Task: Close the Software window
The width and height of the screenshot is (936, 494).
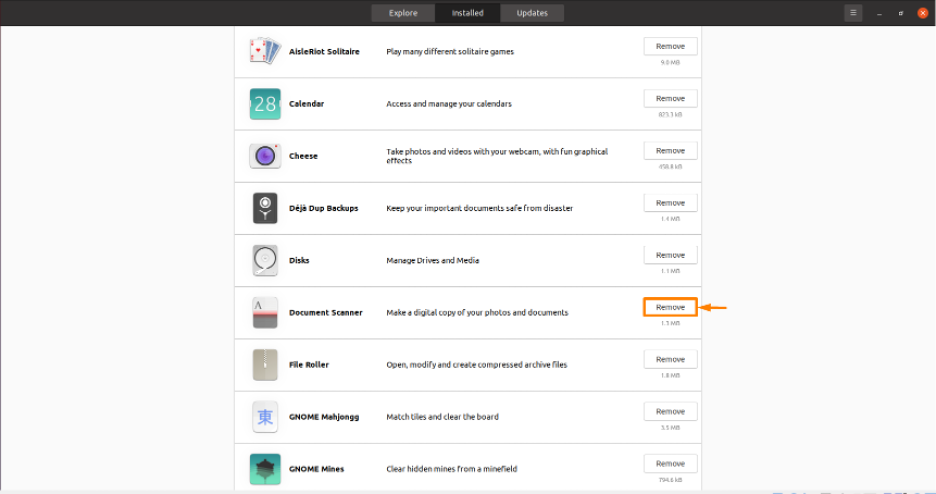Action: click(x=923, y=13)
